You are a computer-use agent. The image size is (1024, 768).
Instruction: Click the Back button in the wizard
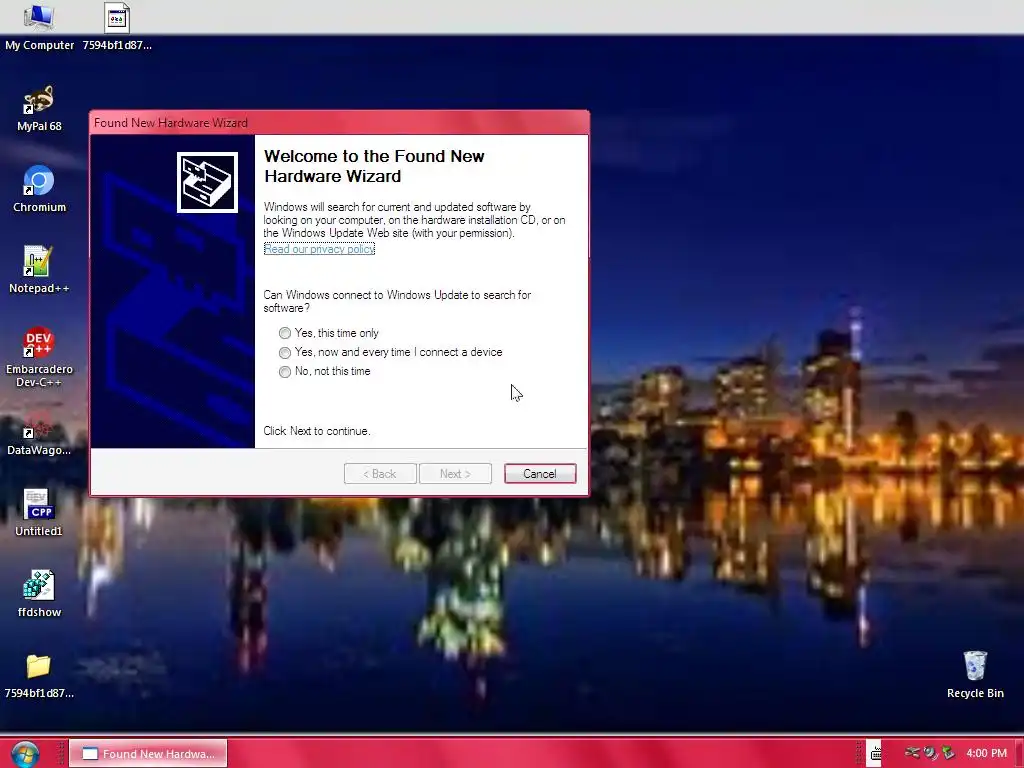pyautogui.click(x=380, y=473)
